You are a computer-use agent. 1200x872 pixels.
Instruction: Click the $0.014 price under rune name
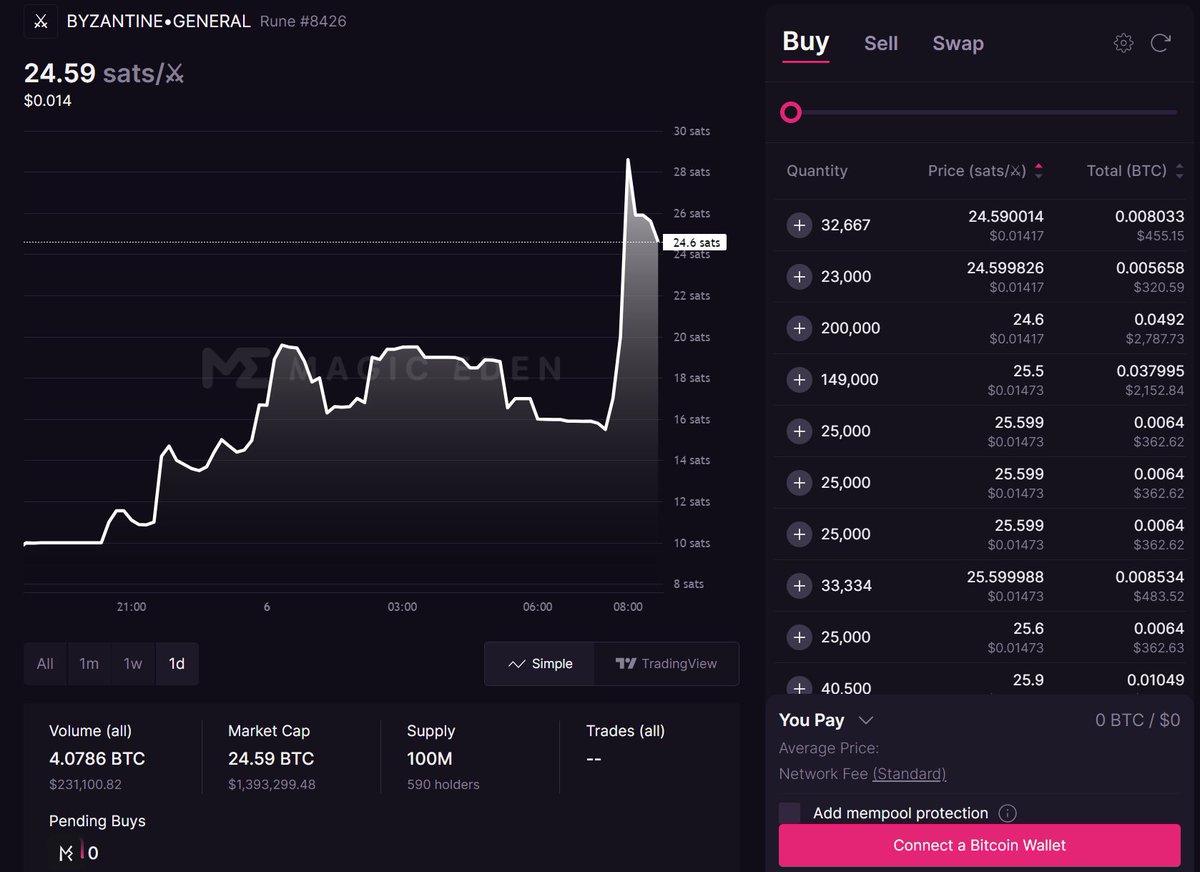48,100
